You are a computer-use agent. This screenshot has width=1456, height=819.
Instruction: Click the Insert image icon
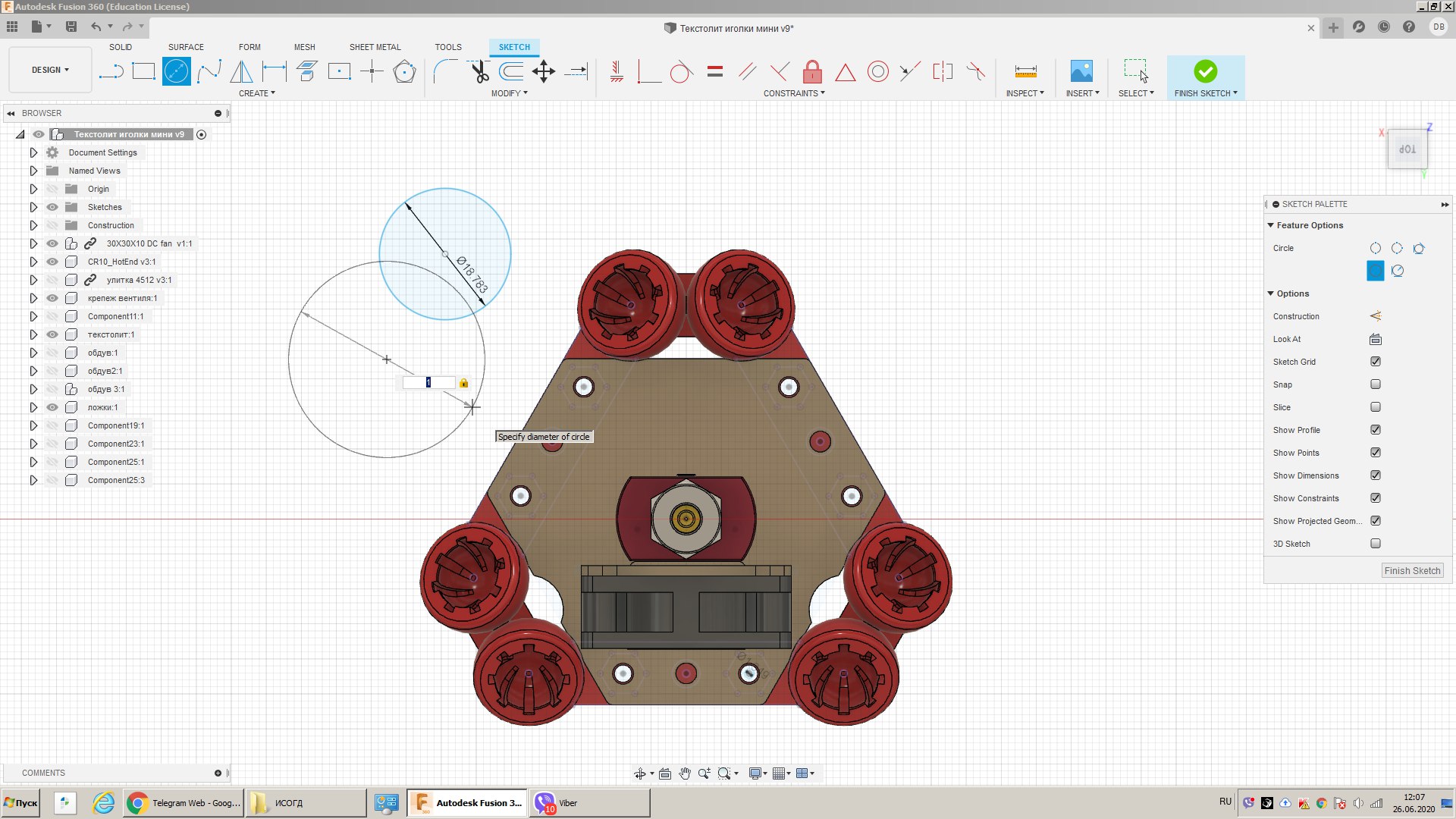(1081, 72)
